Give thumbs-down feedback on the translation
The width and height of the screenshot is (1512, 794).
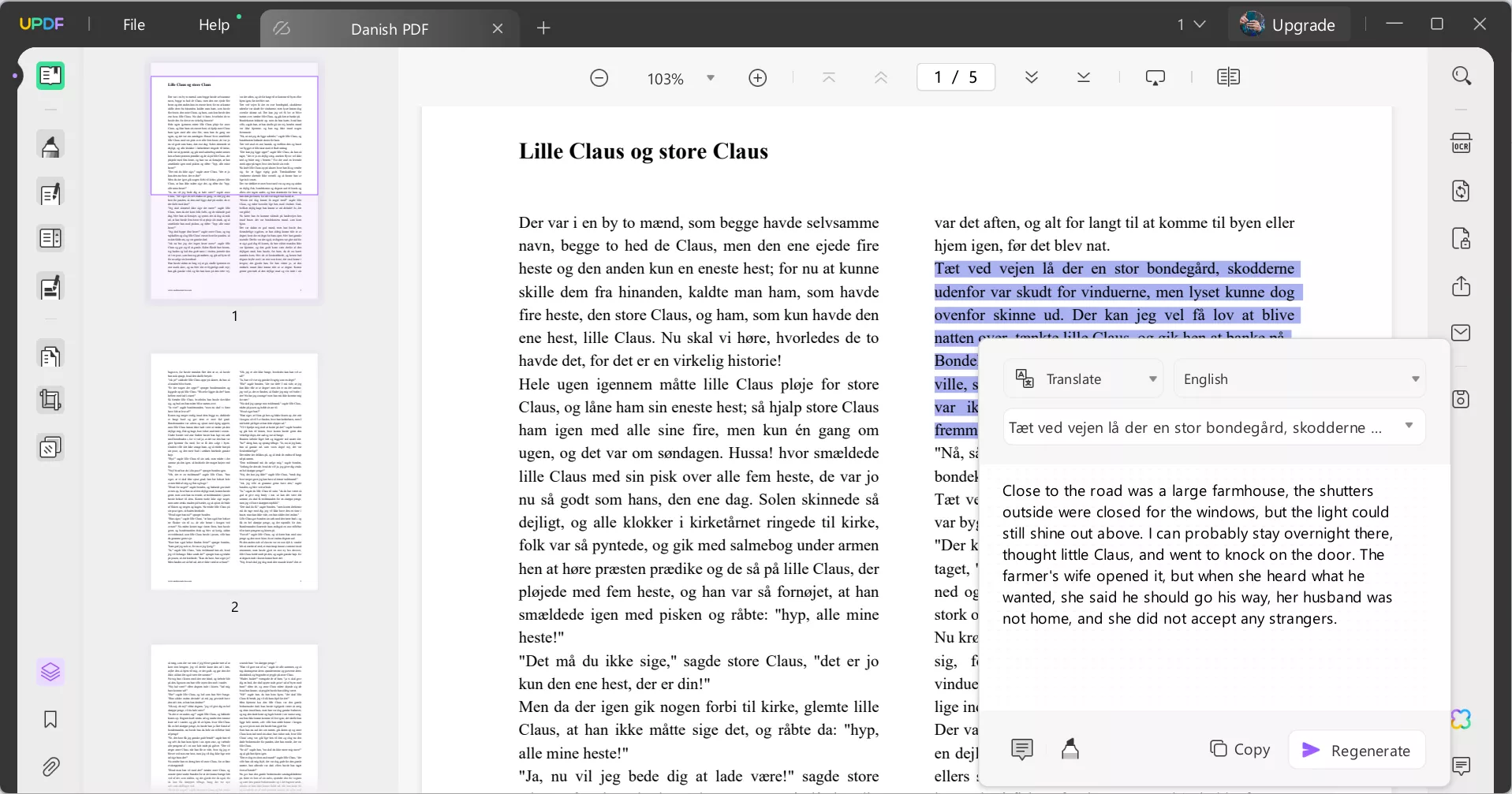pos(1071,748)
